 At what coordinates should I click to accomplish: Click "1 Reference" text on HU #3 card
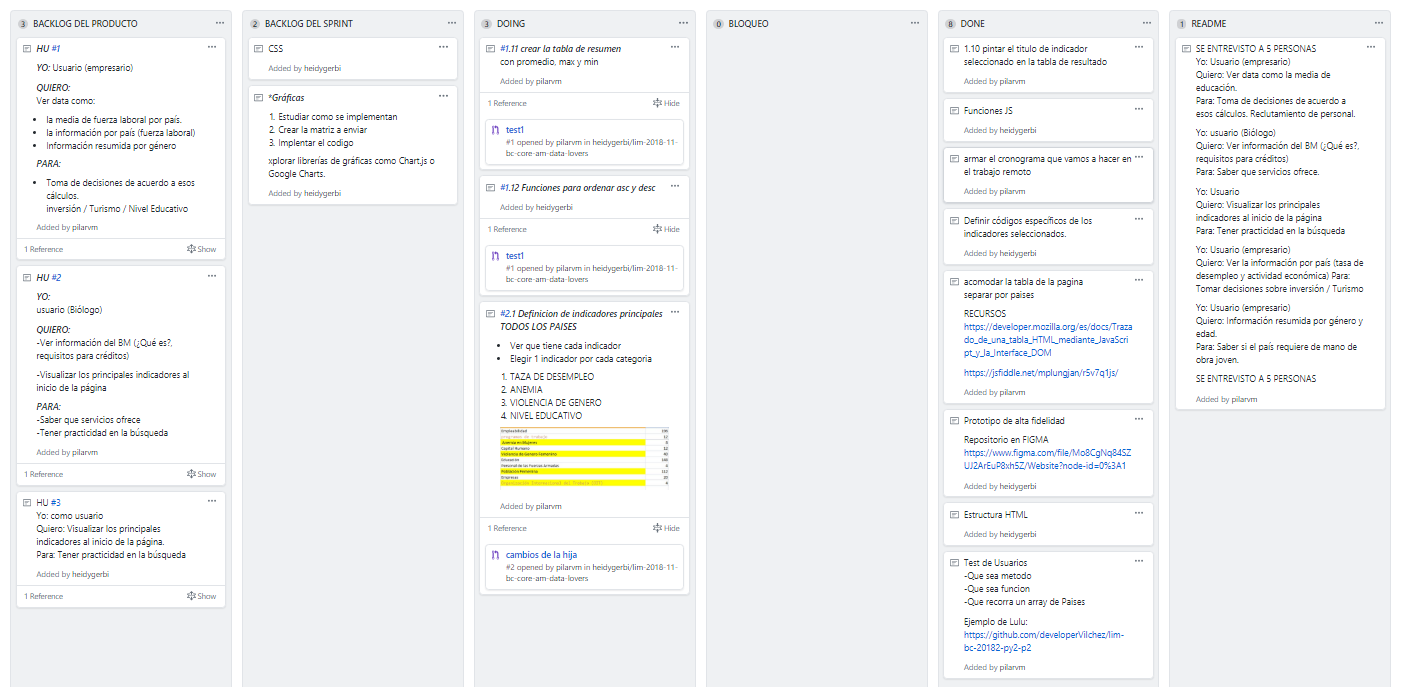[44, 596]
